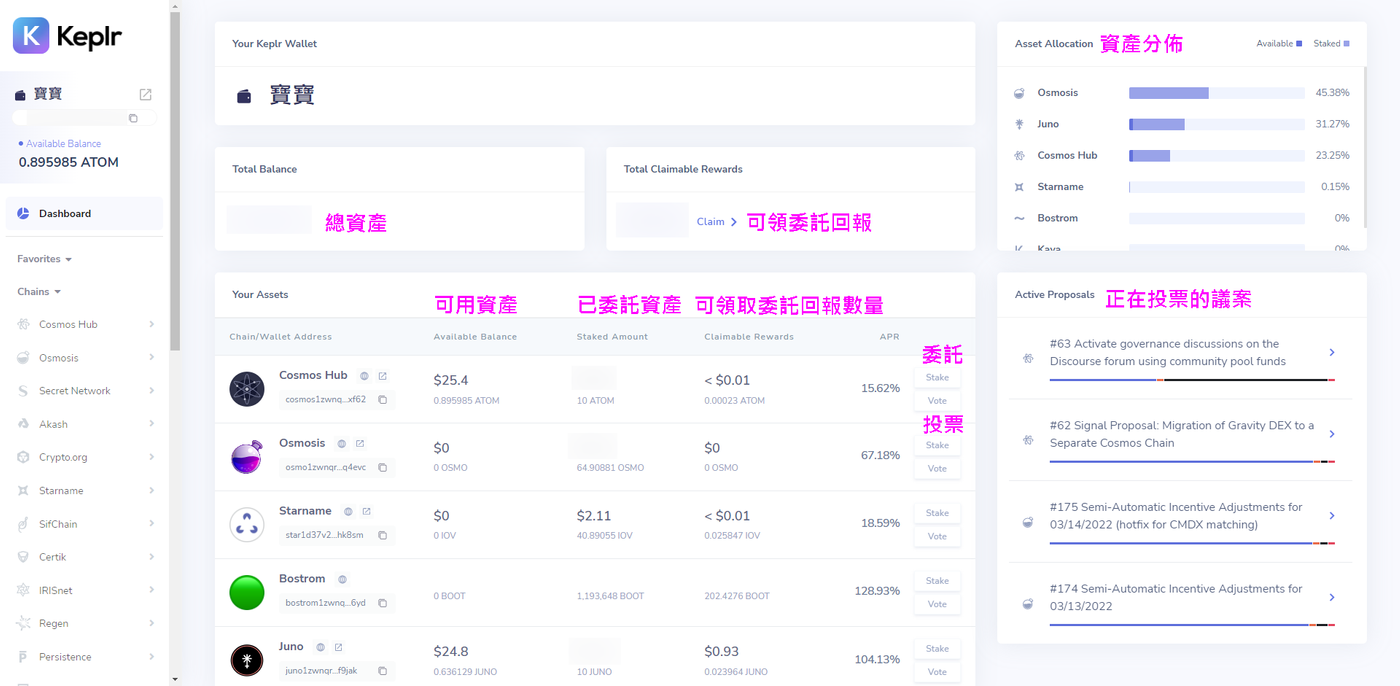This screenshot has height=686, width=1400.
Task: Click the Claim rewards link
Action: click(x=717, y=222)
